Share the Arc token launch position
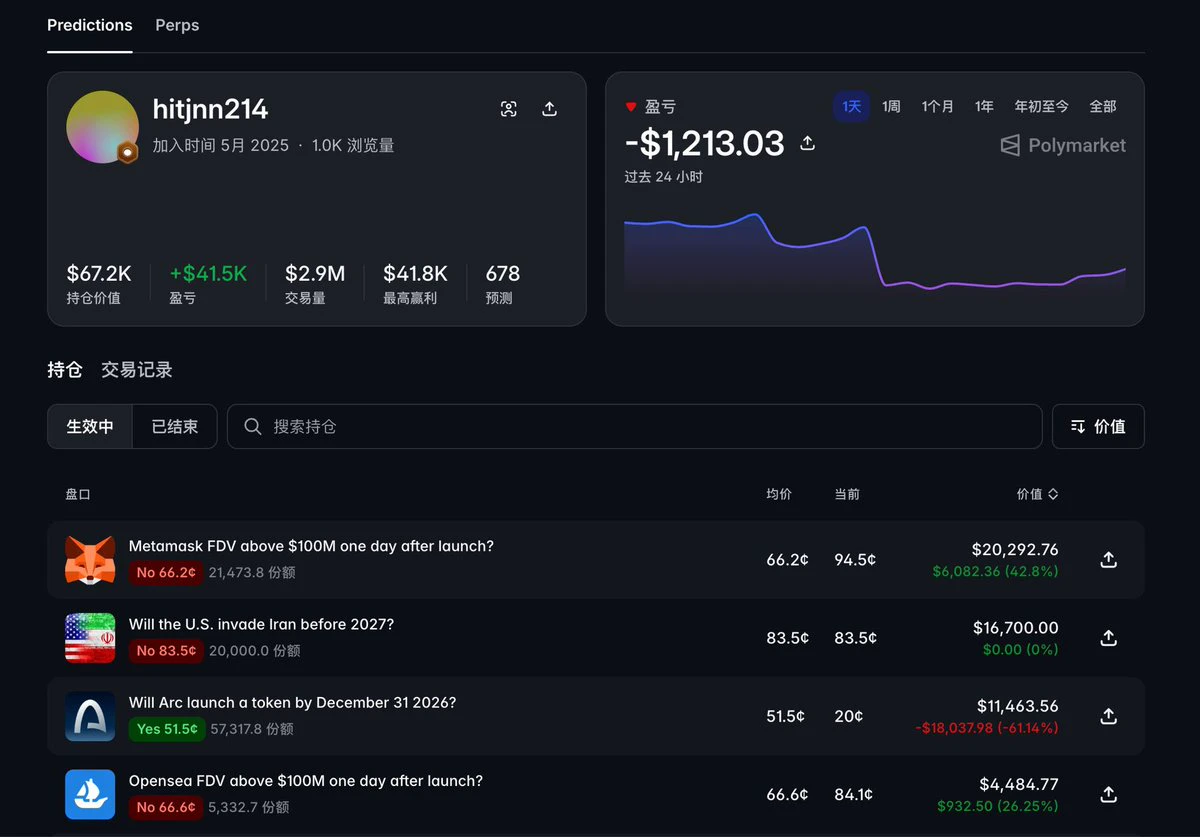Image resolution: width=1200 pixels, height=837 pixels. pyautogui.click(x=1108, y=716)
